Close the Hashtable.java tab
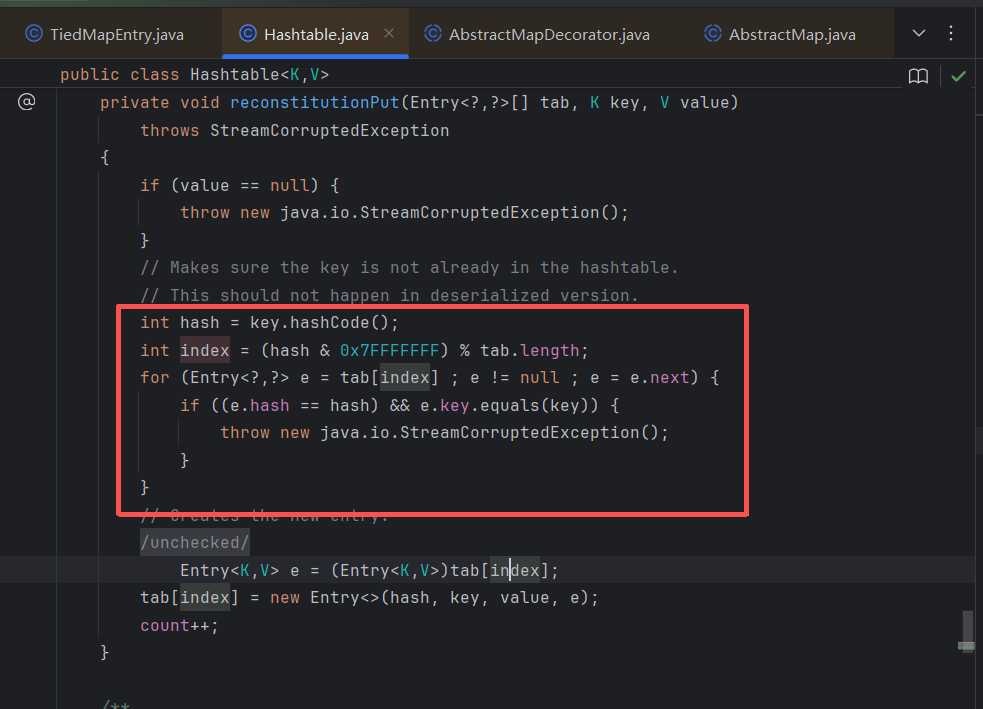Image resolution: width=983 pixels, height=709 pixels. (389, 33)
